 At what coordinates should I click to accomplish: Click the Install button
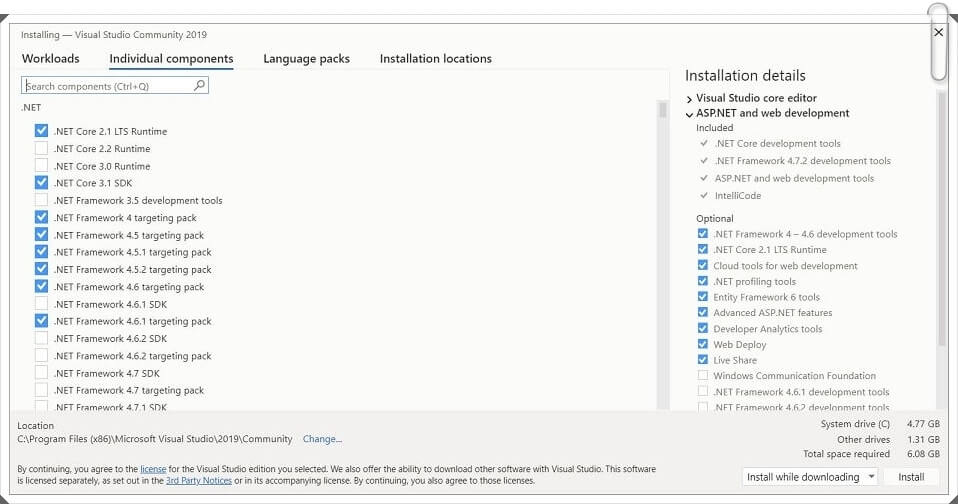point(911,477)
